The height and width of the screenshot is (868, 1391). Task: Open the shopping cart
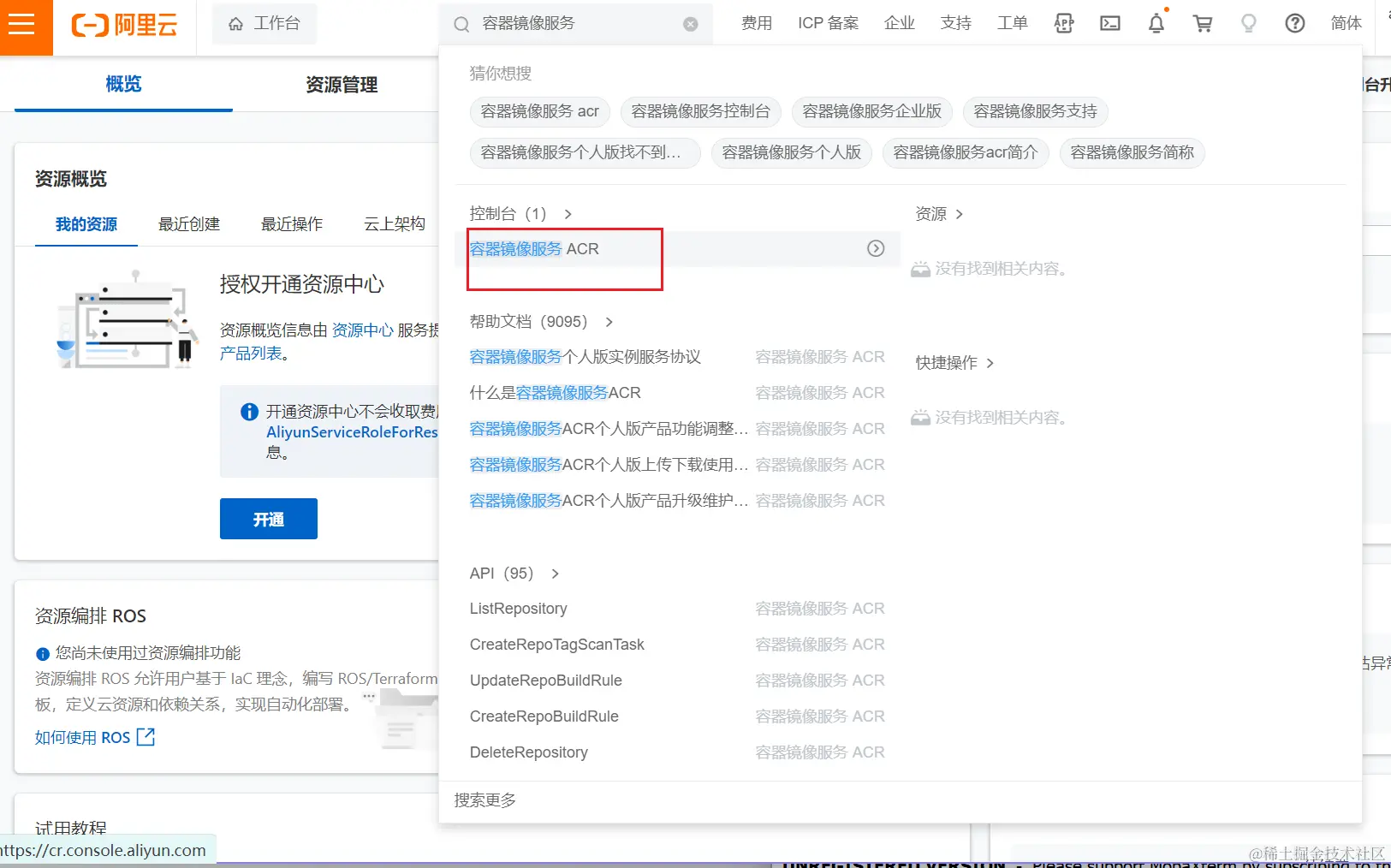[x=1203, y=24]
